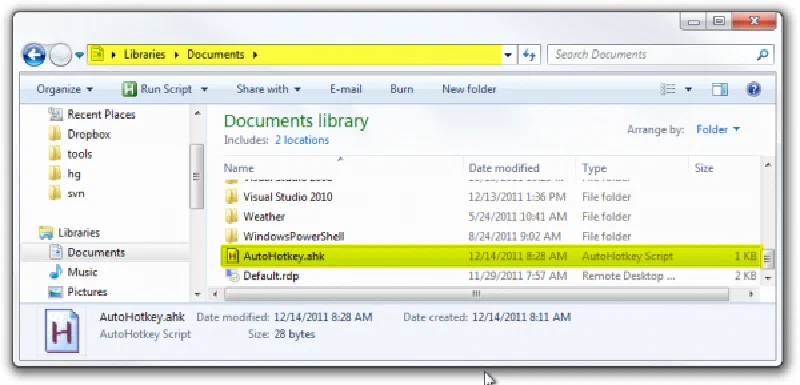Viewport: 800px width, 385px height.
Task: Click the 28 bytes size value
Action: tap(294, 335)
